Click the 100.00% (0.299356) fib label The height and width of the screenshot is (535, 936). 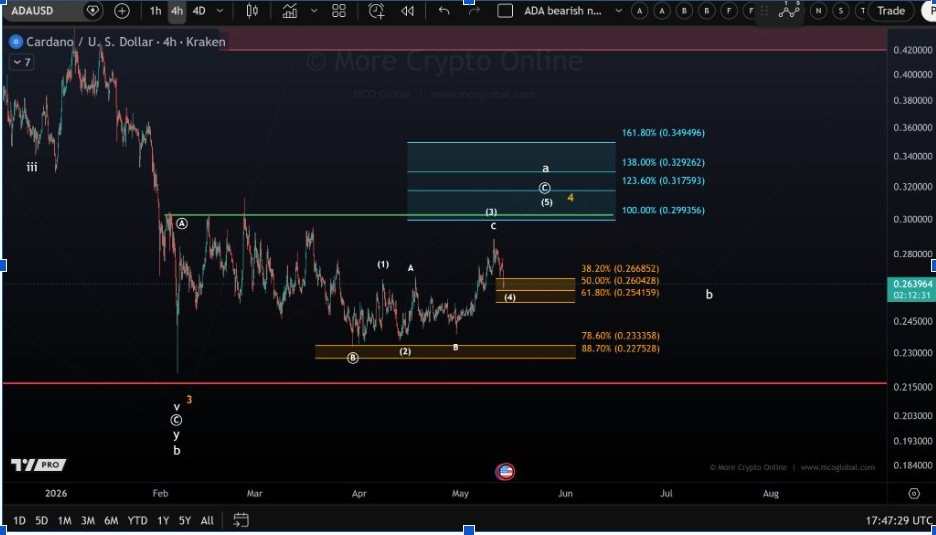click(x=663, y=210)
